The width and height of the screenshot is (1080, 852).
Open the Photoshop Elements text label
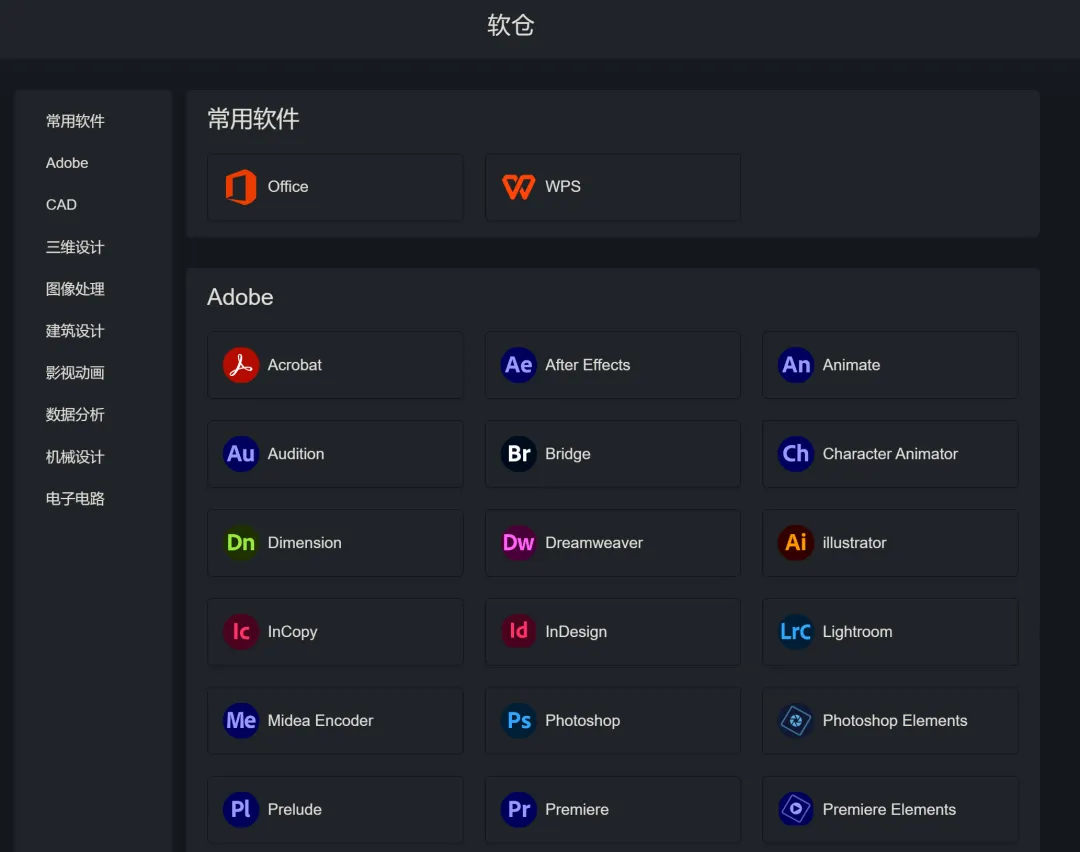pyautogui.click(x=895, y=721)
